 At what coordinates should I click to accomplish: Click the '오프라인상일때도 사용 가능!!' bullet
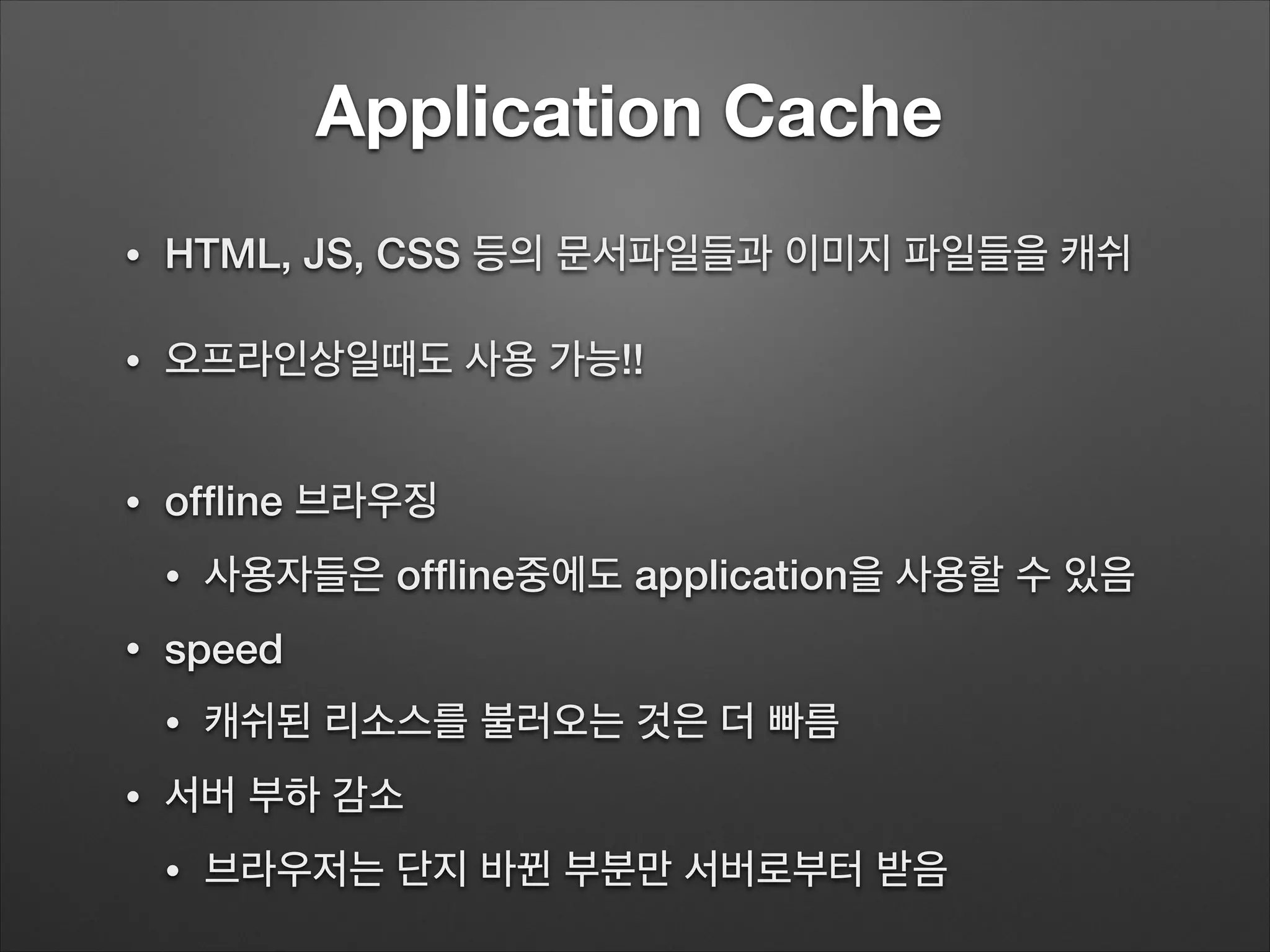(405, 360)
